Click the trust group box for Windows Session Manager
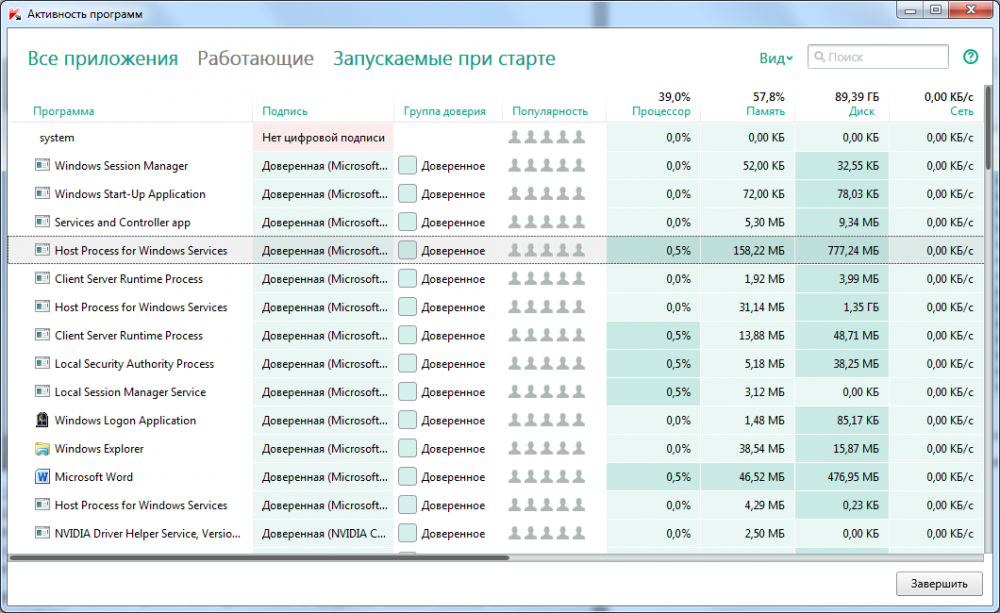This screenshot has width=1000, height=613. (x=407, y=166)
